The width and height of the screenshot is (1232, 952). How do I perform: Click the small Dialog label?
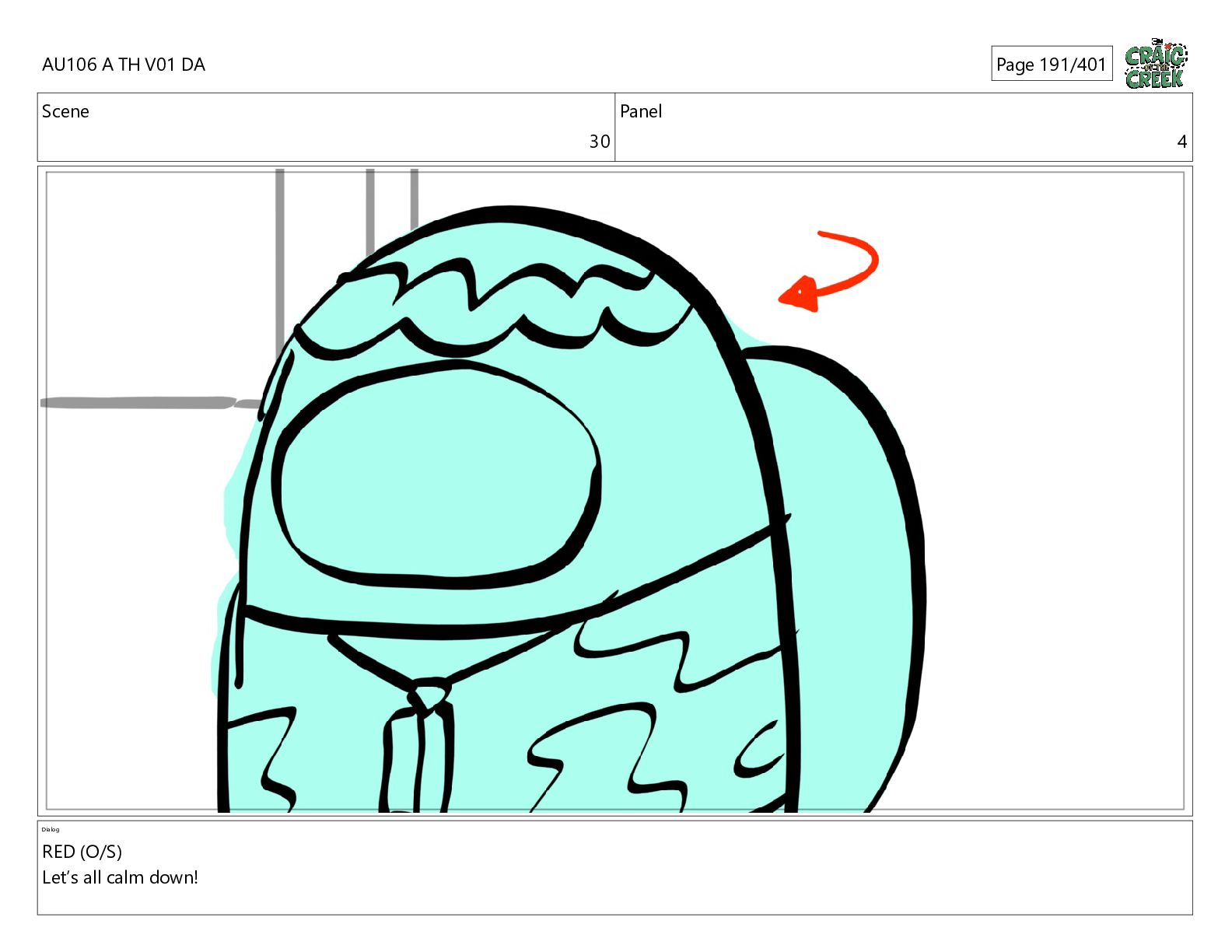[51, 829]
